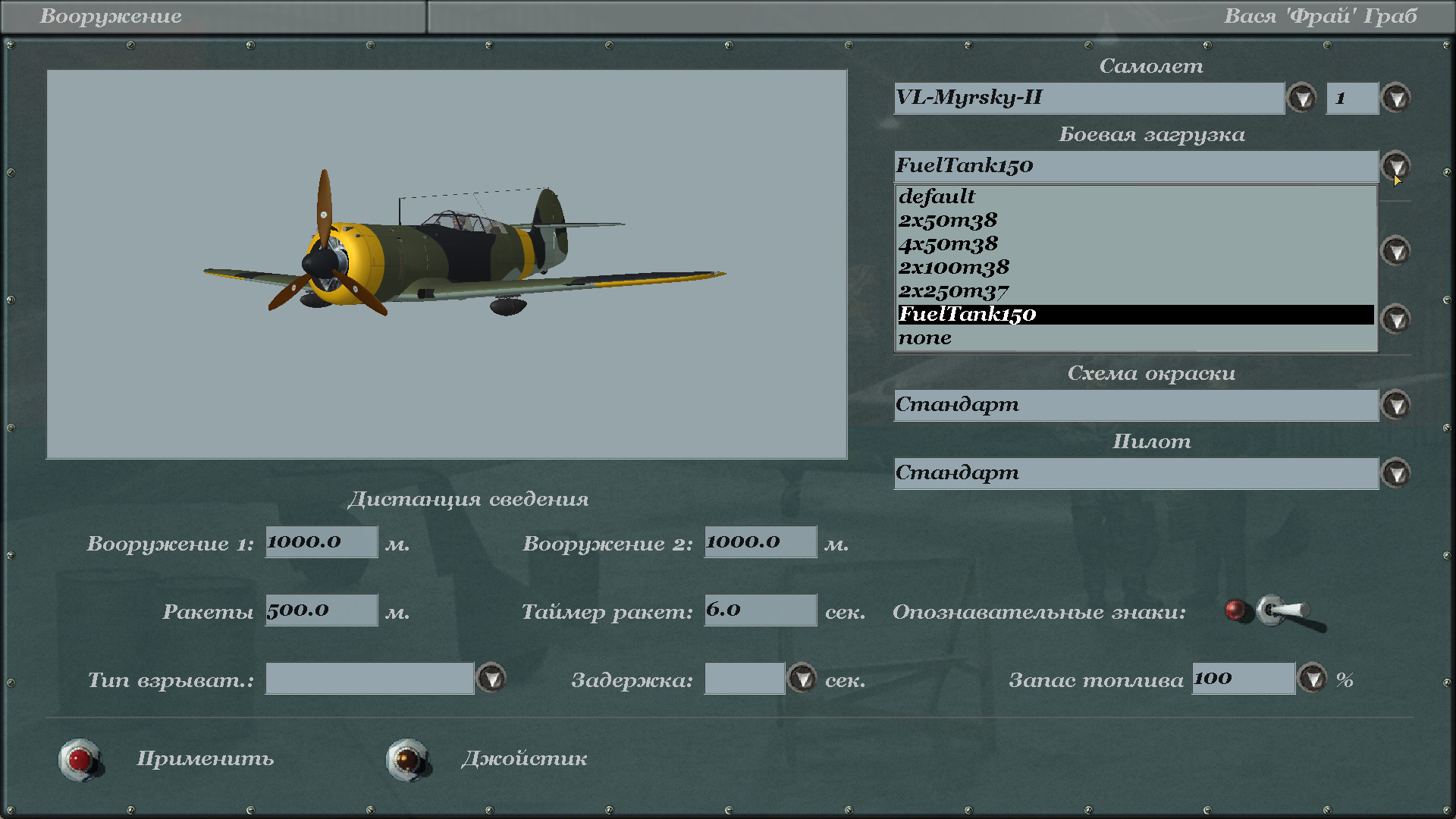Click the rocket timer (Таймер ракет) field

(760, 610)
